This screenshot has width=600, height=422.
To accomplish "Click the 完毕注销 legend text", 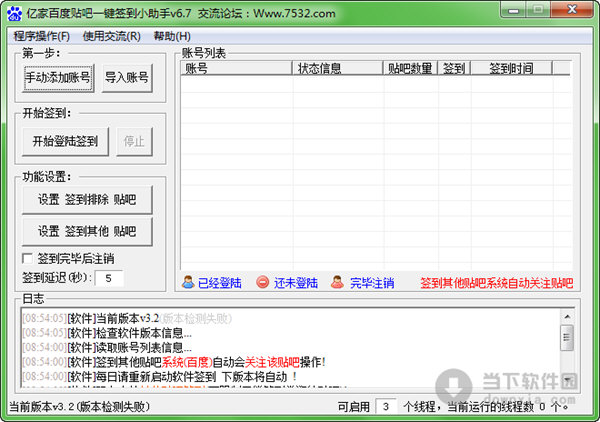I will (x=372, y=283).
